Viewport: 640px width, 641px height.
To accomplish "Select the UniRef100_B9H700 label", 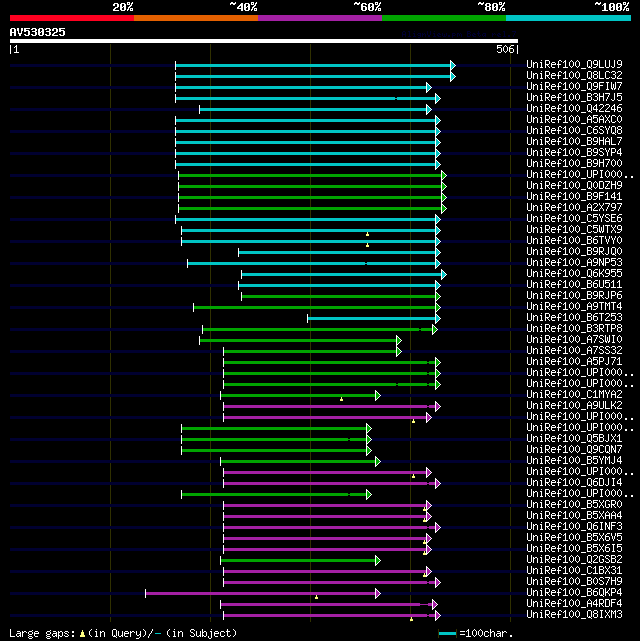I will (574, 164).
